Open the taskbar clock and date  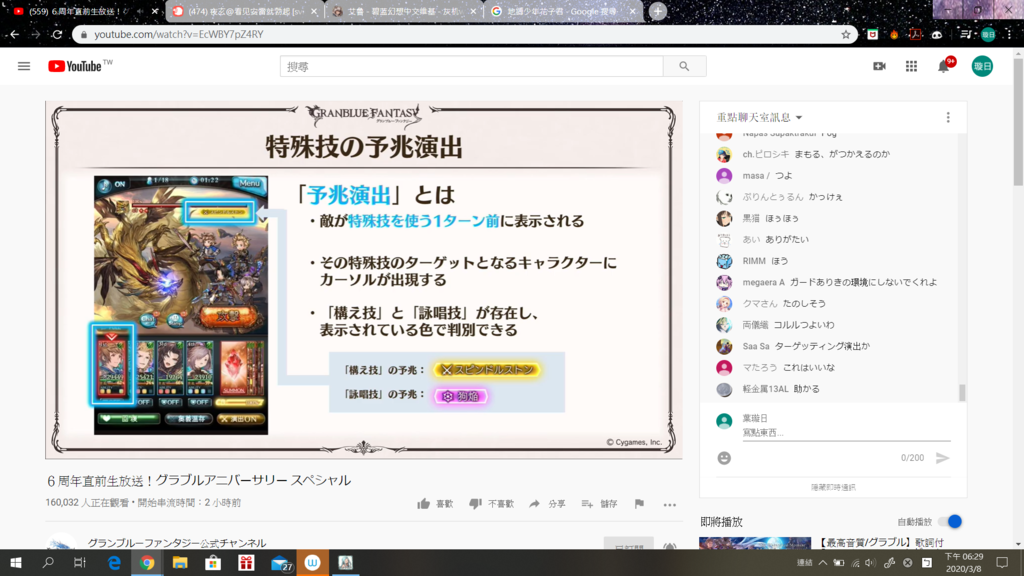coord(964,562)
